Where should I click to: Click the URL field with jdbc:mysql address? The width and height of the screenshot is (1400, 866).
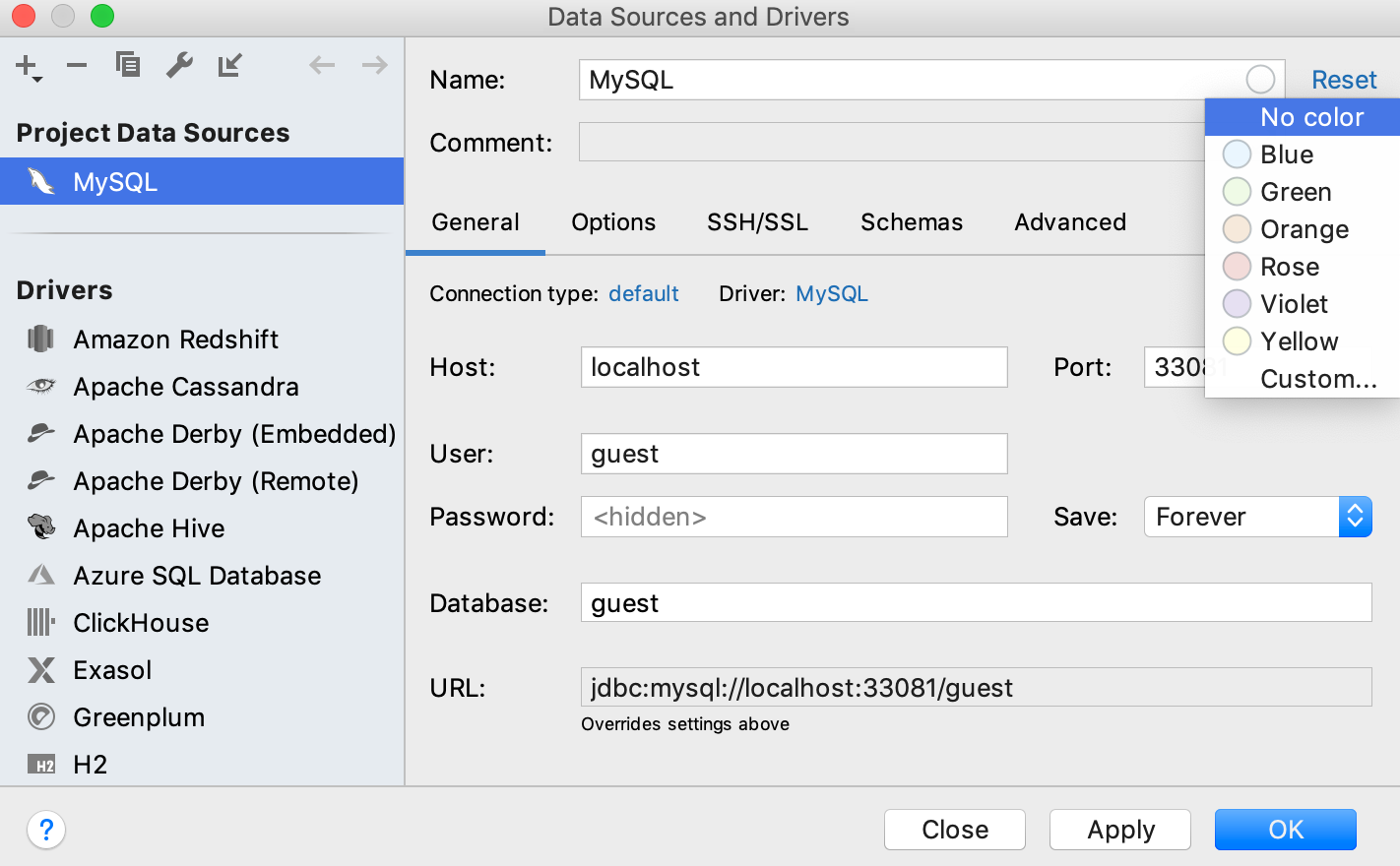coord(977,687)
